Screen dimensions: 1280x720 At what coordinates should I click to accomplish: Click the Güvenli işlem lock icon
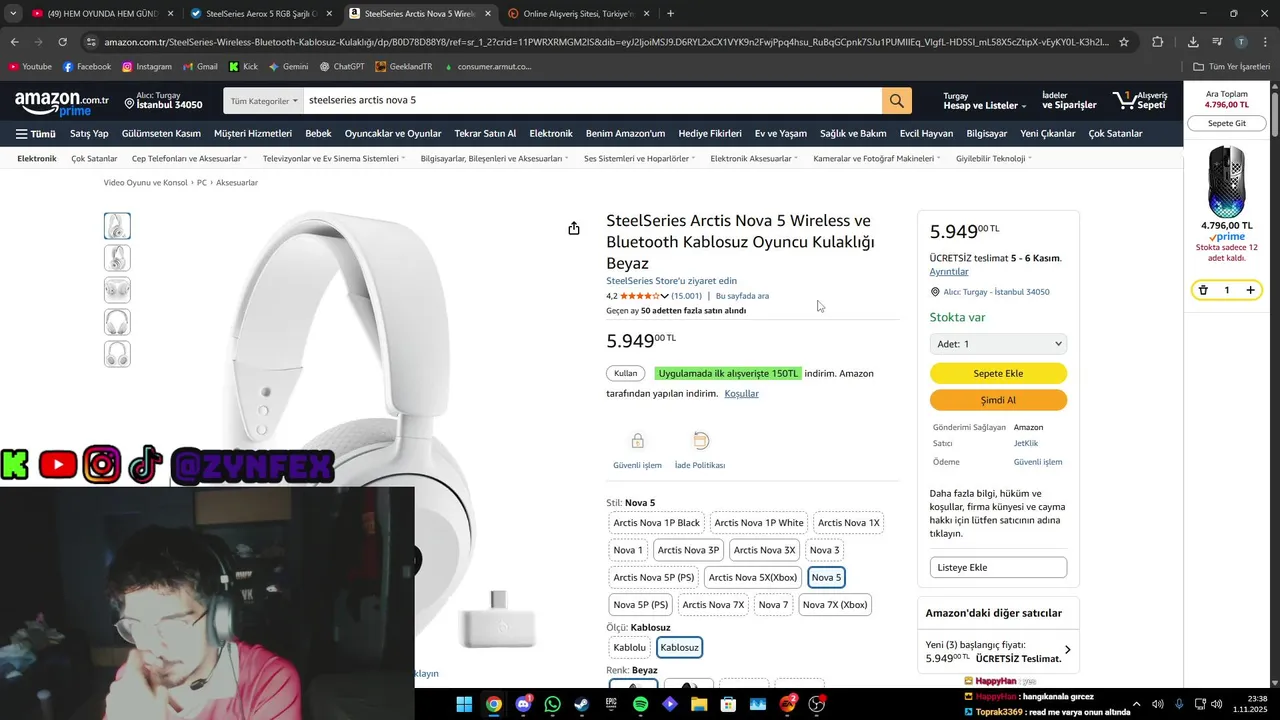point(637,441)
